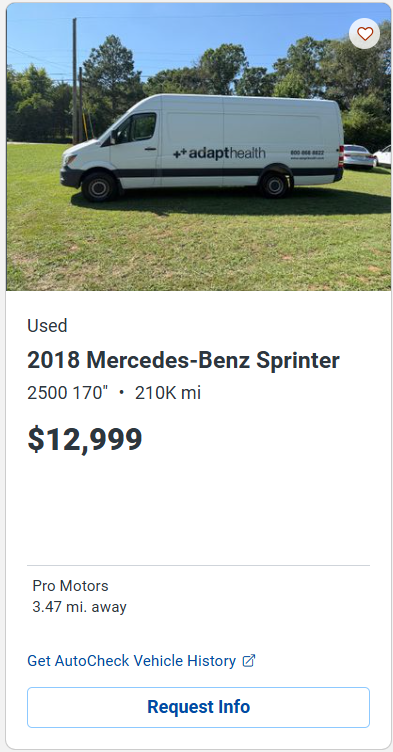Click the 3.47 mi. away distance
Screen dimensions: 393x752
79,607
